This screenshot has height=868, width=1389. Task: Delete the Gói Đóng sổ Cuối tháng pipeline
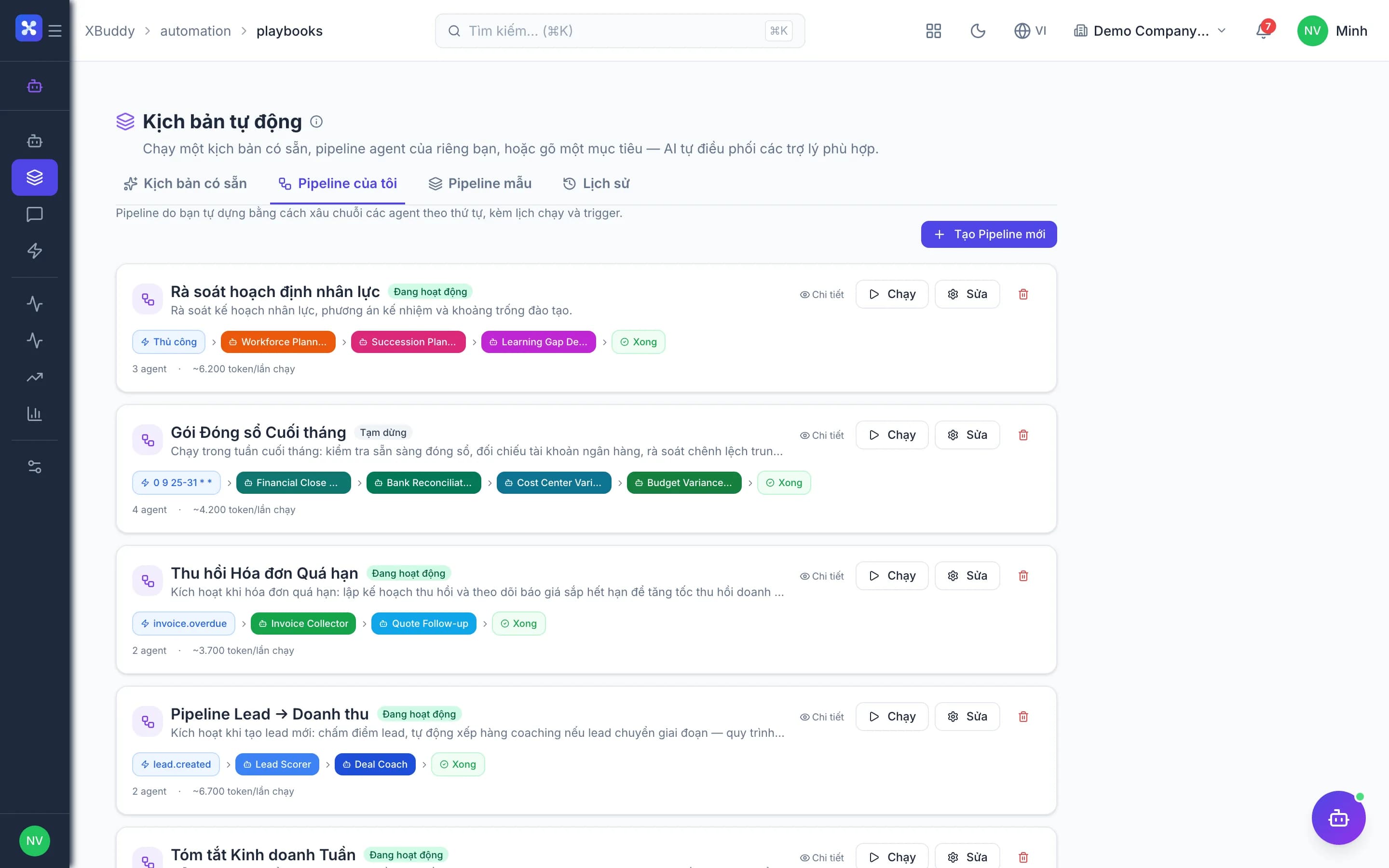pos(1023,435)
